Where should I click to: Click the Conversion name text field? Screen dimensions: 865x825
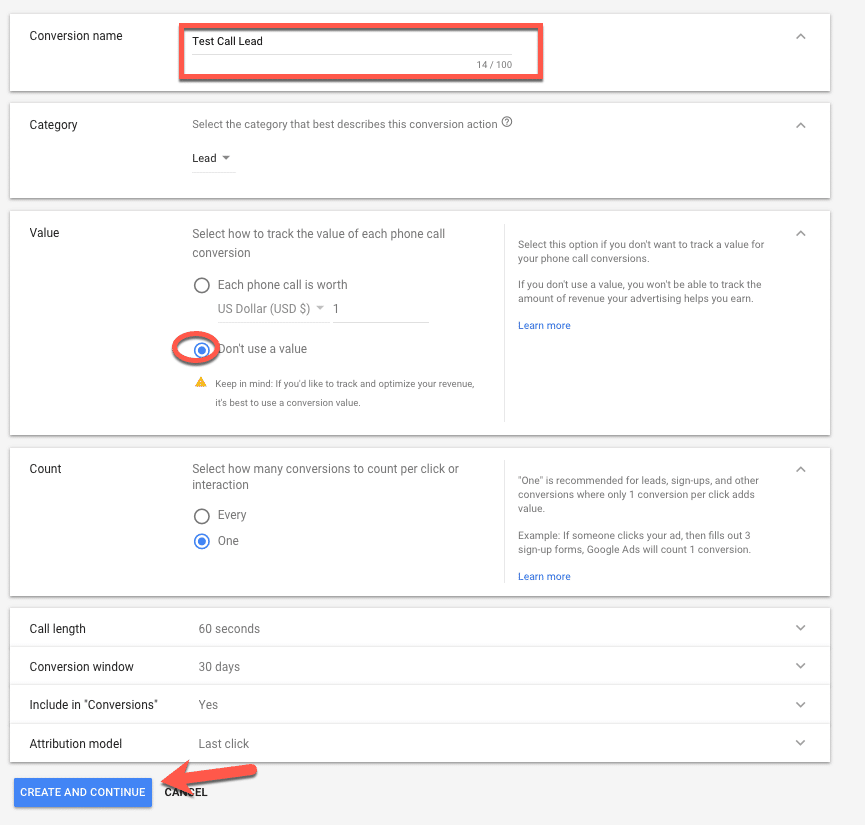pos(352,42)
